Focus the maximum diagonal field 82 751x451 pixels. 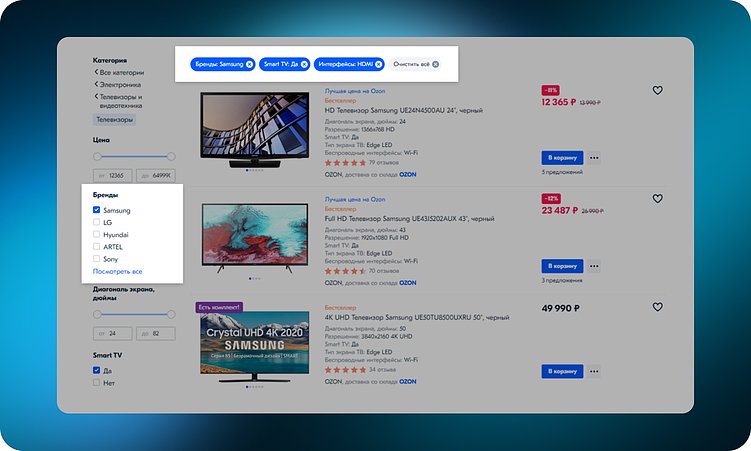tap(156, 333)
